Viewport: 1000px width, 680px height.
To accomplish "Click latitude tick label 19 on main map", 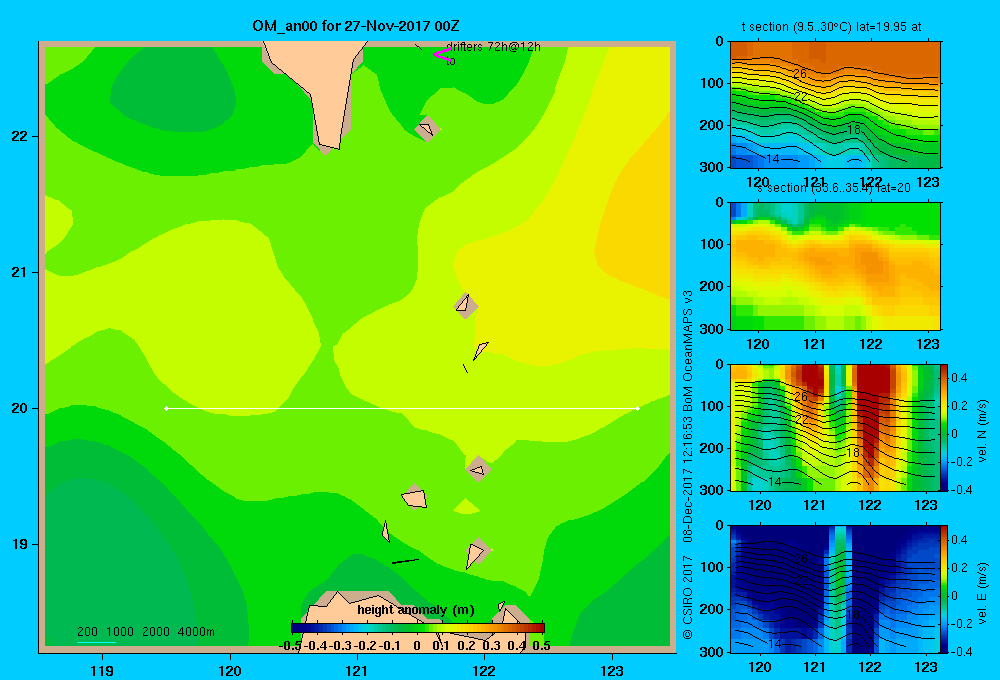I will [20, 544].
